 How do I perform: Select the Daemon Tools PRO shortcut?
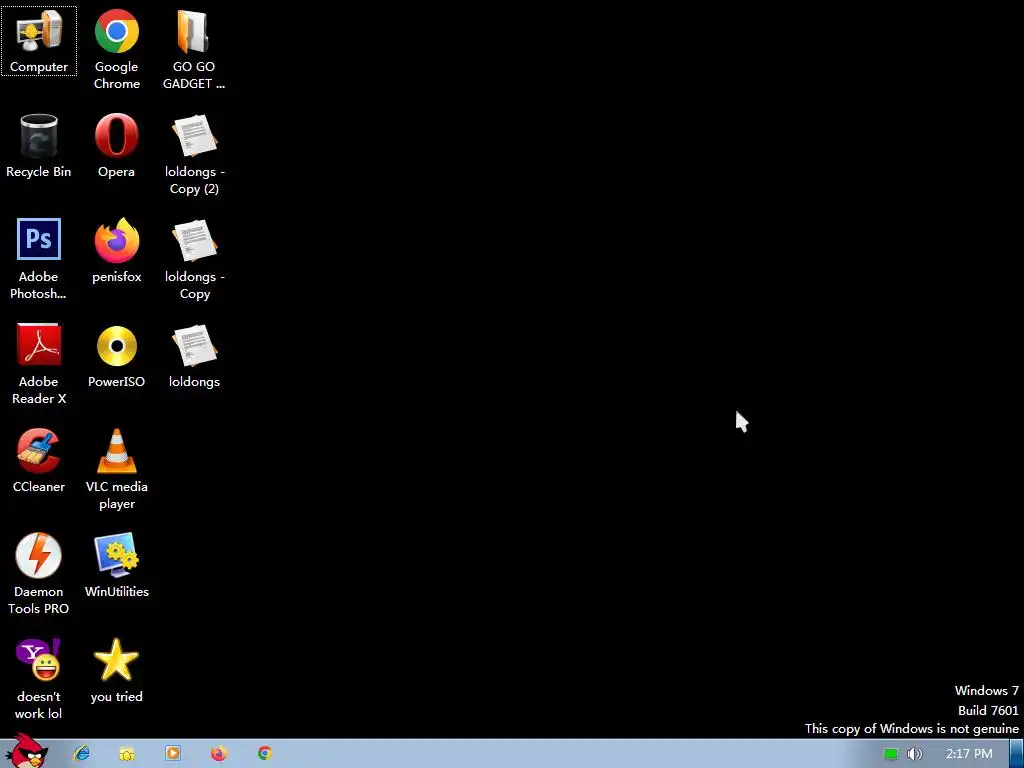39,575
